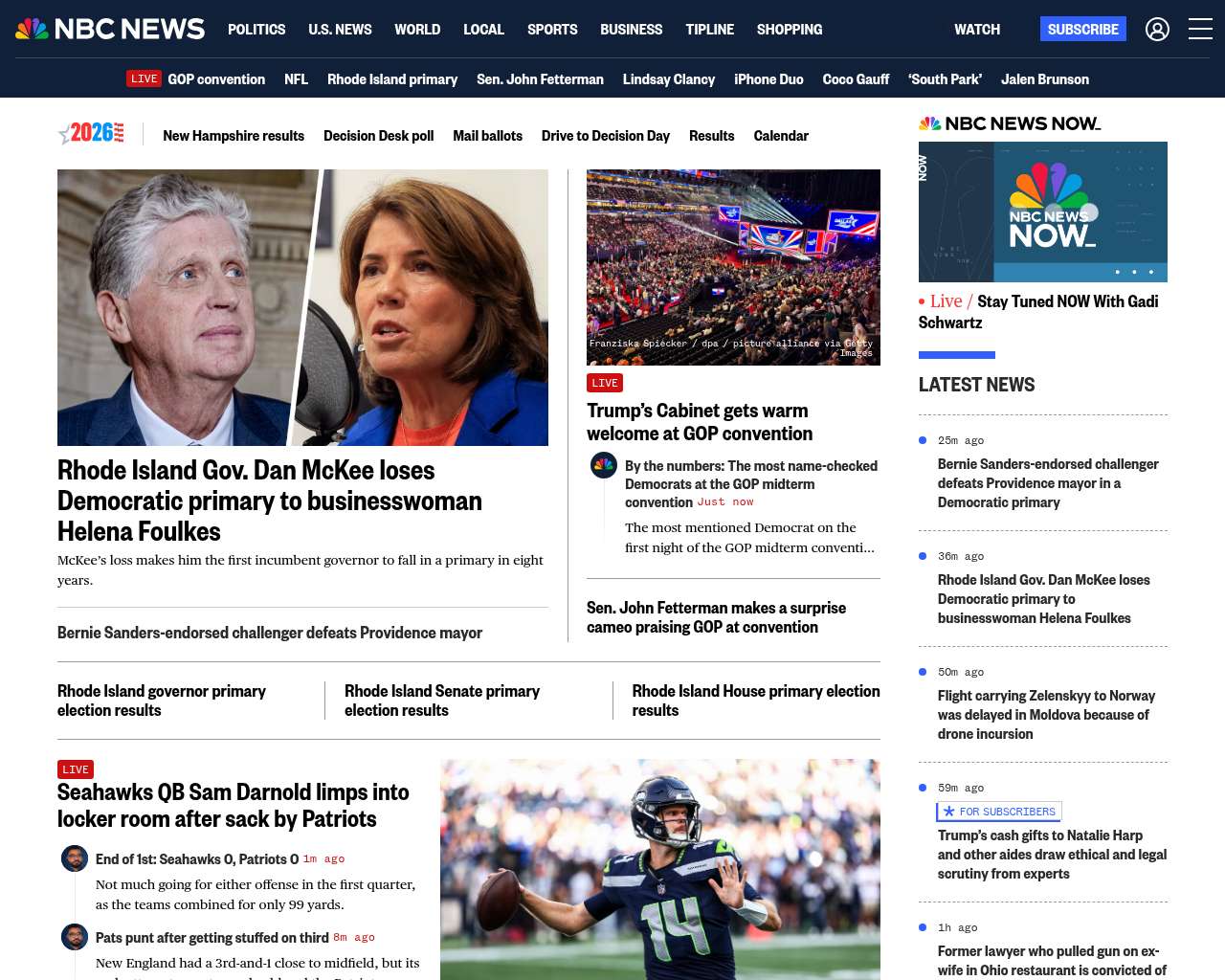Open the Politics menu item

click(x=256, y=30)
